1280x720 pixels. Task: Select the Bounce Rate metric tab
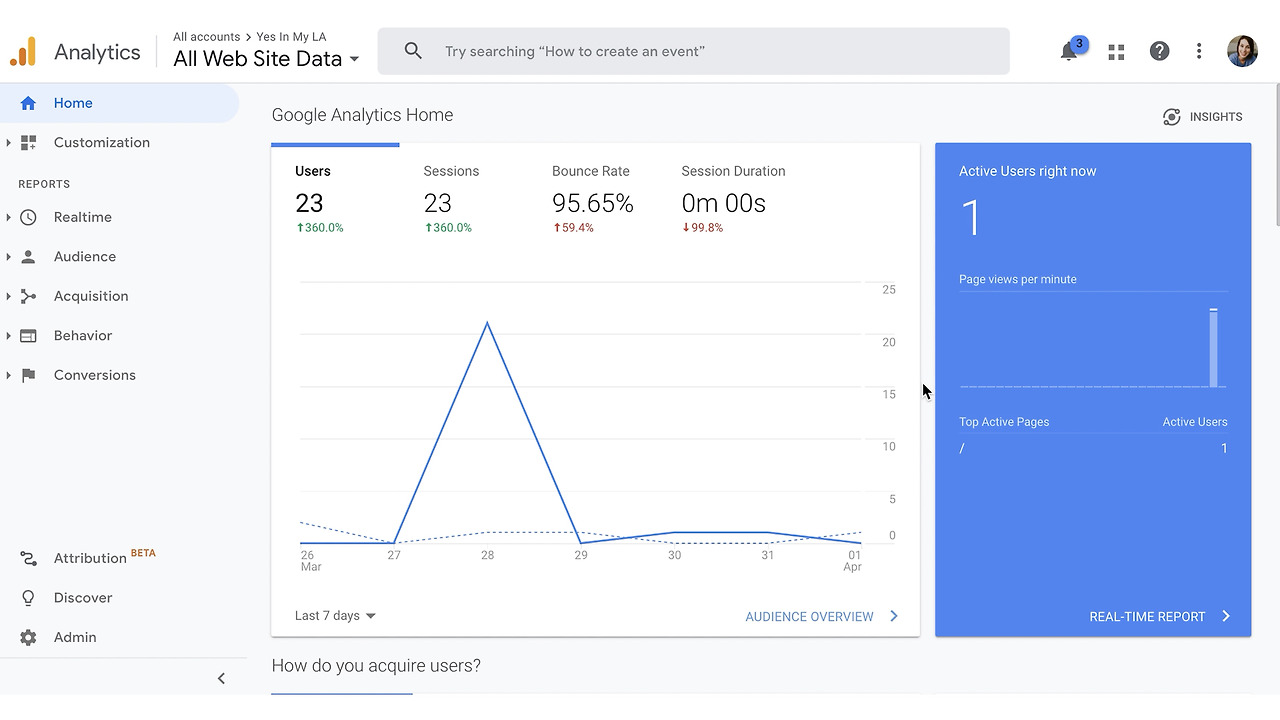coord(592,200)
